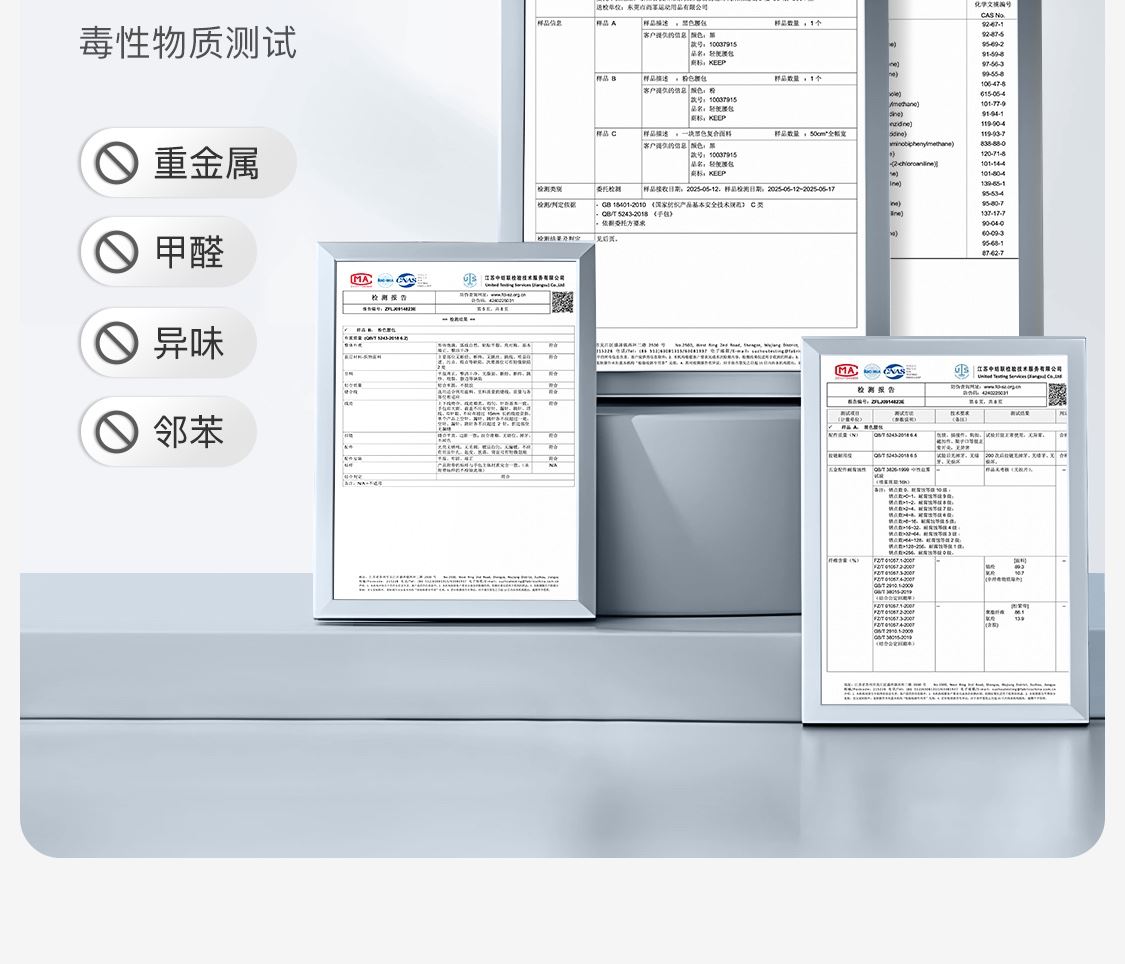
Task: Click the QR code on right framed report
Action: tap(1056, 394)
